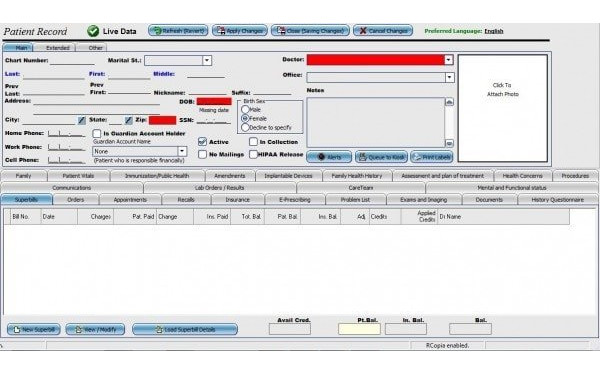Viewport: 600px width, 375px height.
Task: Click the Load Superbill Details button
Action: point(185,329)
